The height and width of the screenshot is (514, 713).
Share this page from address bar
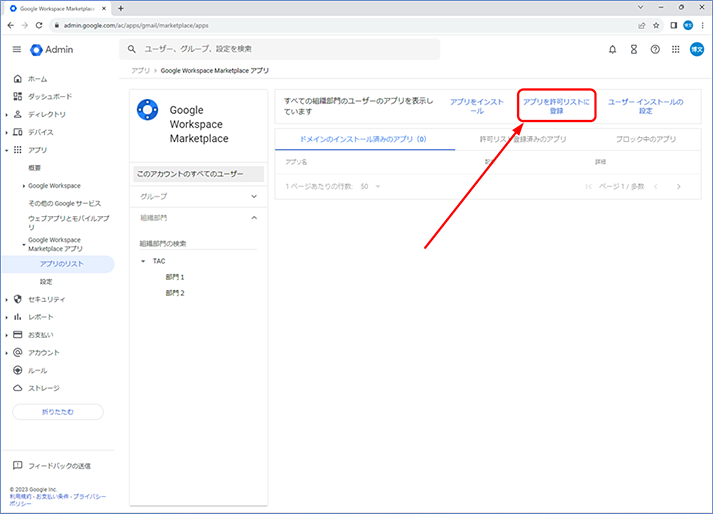click(642, 25)
